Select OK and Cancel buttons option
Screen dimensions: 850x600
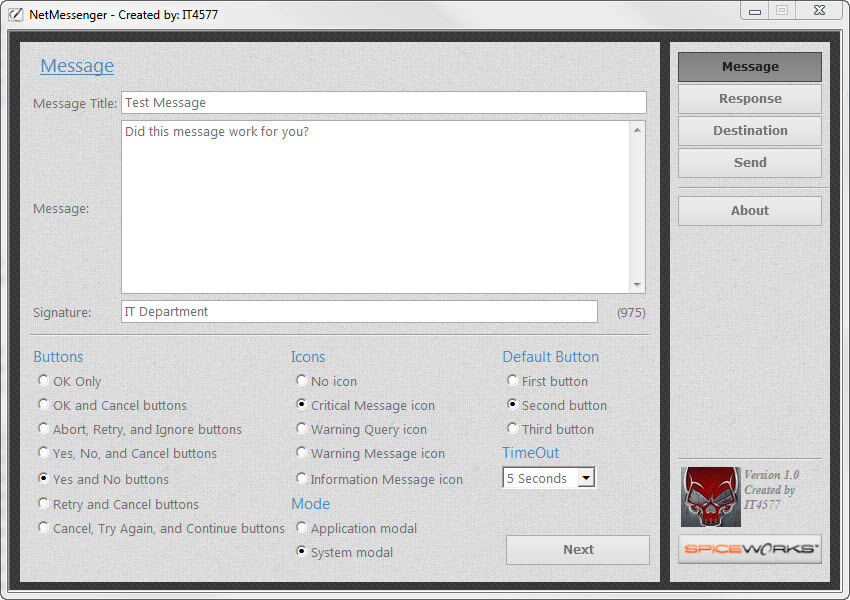tap(43, 405)
